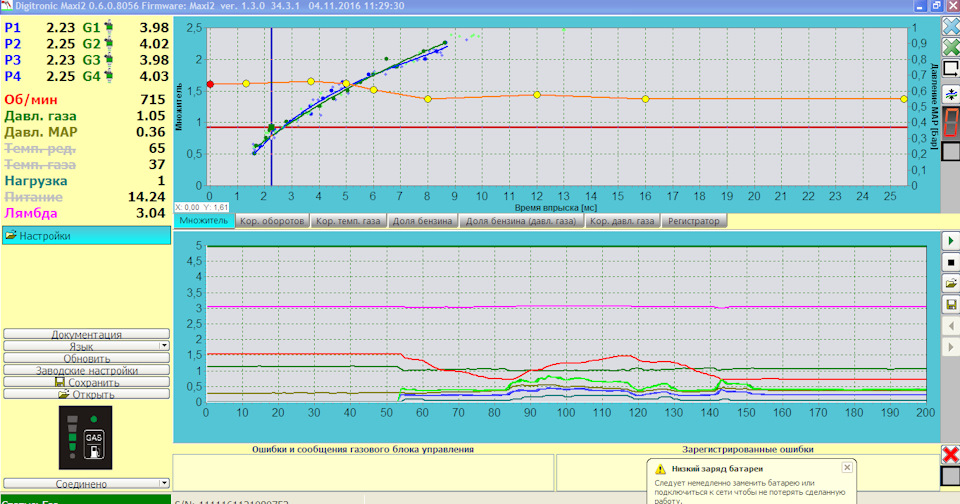Select the red first point on orange curve

pos(210,84)
